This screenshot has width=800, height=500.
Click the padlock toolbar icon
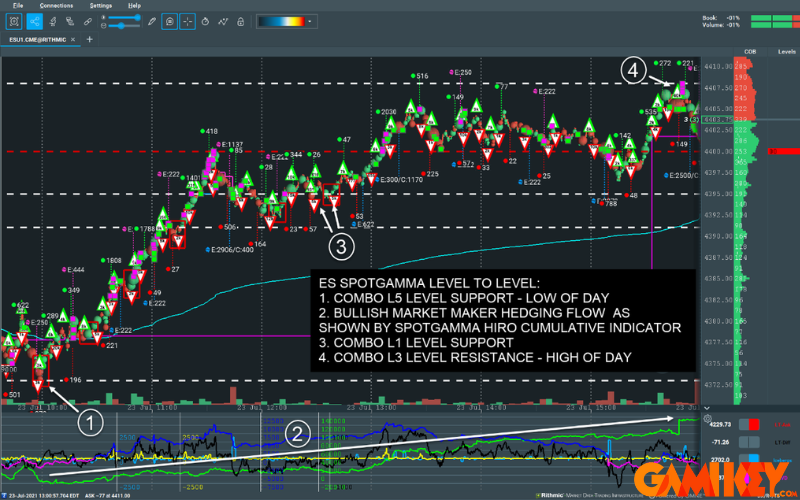click(x=240, y=21)
